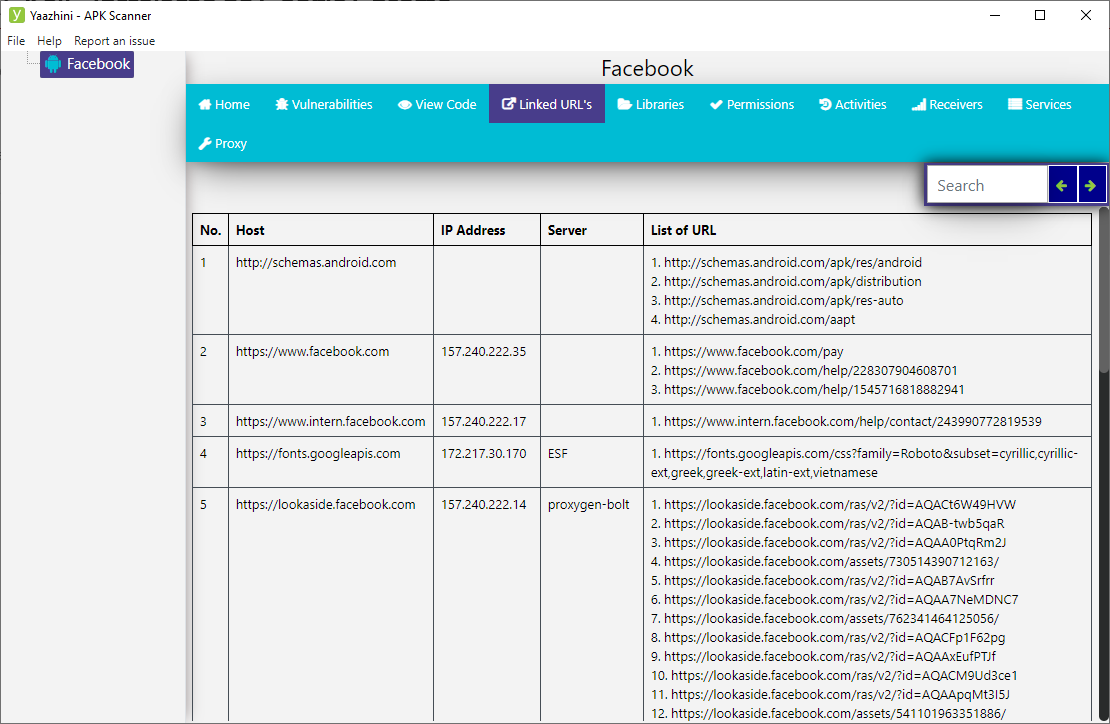Select Facebook project in the tree
This screenshot has width=1110, height=724.
[x=87, y=64]
